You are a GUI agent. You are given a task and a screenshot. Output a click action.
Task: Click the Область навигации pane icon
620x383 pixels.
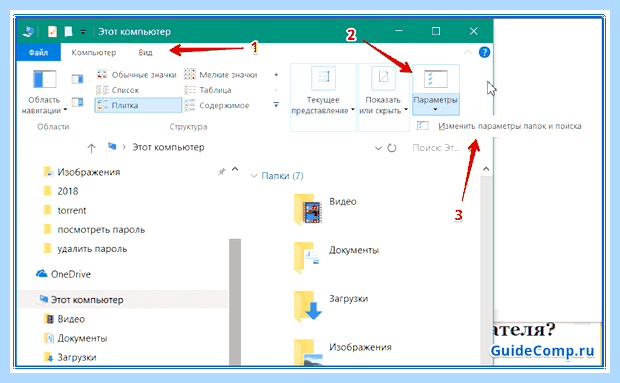pyautogui.click(x=45, y=79)
